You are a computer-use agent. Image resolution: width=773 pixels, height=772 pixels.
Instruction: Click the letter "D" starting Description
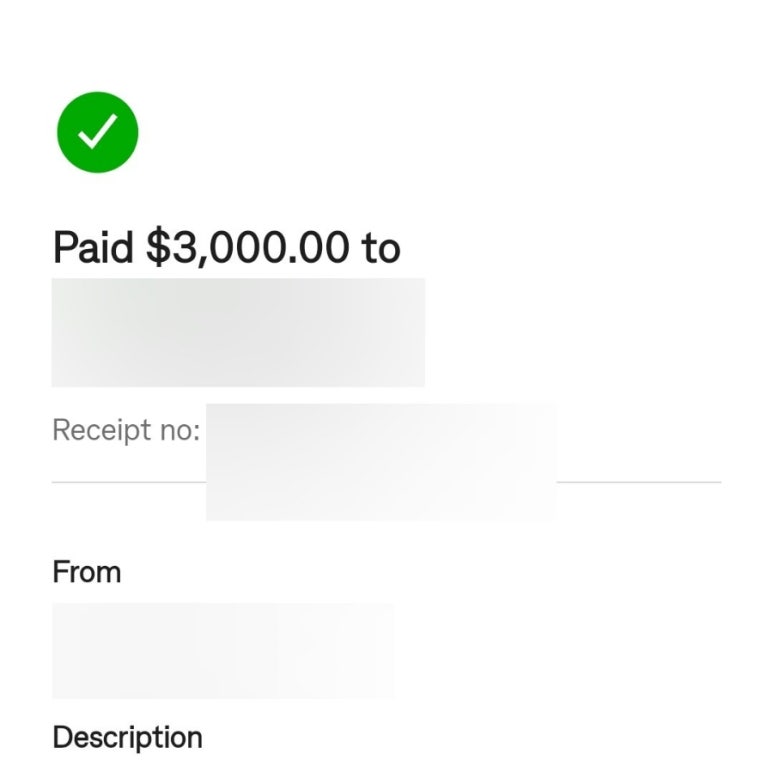point(62,737)
